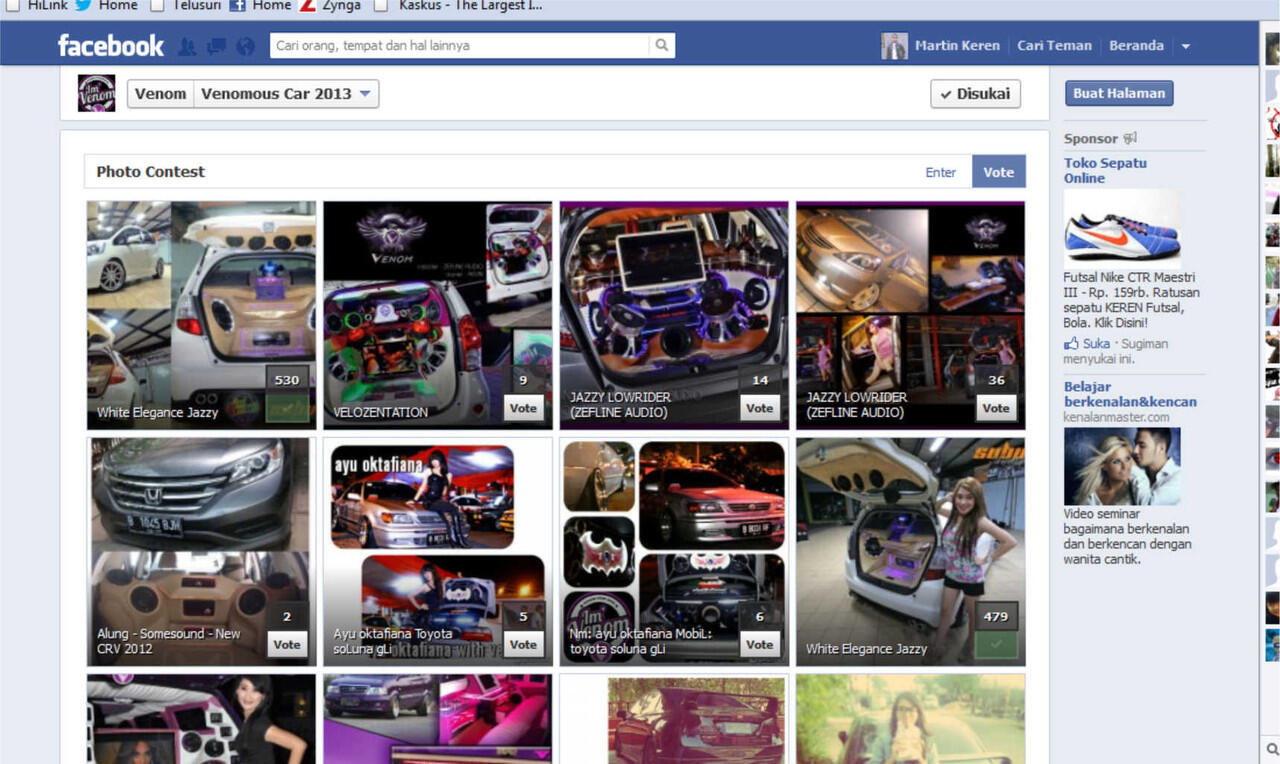
Task: Click the voted checkmark on 479-vote entry
Action: (x=996, y=645)
